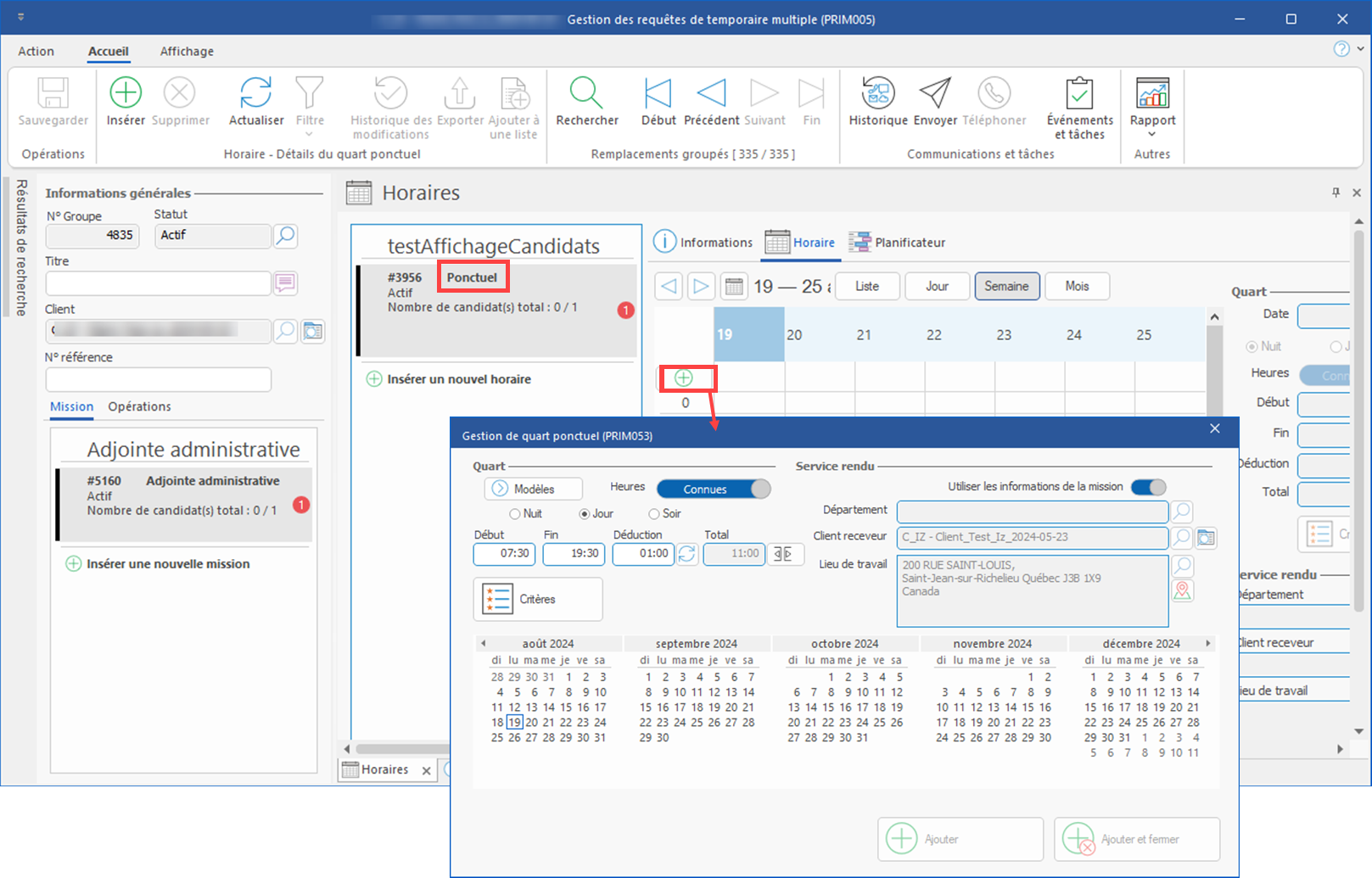Advance mini calendar to next months

pyautogui.click(x=1208, y=644)
